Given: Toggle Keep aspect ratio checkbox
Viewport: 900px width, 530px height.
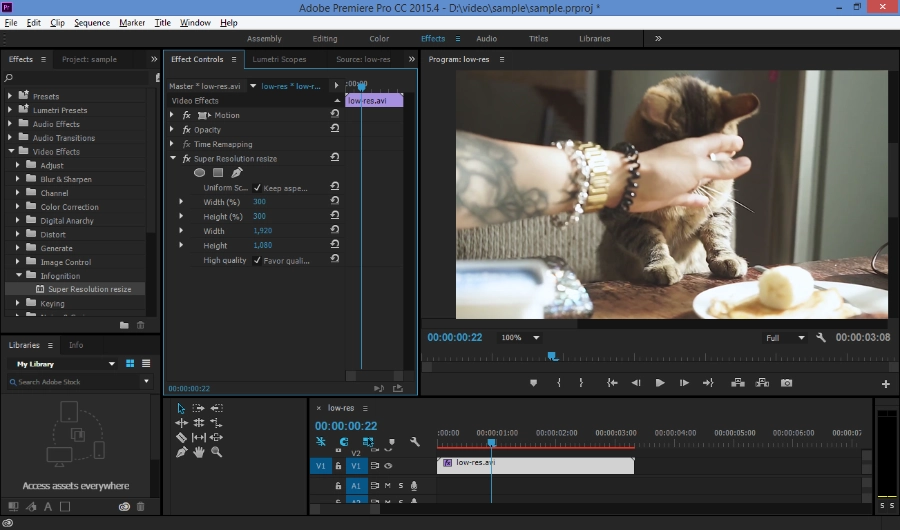Looking at the screenshot, I should point(257,188).
